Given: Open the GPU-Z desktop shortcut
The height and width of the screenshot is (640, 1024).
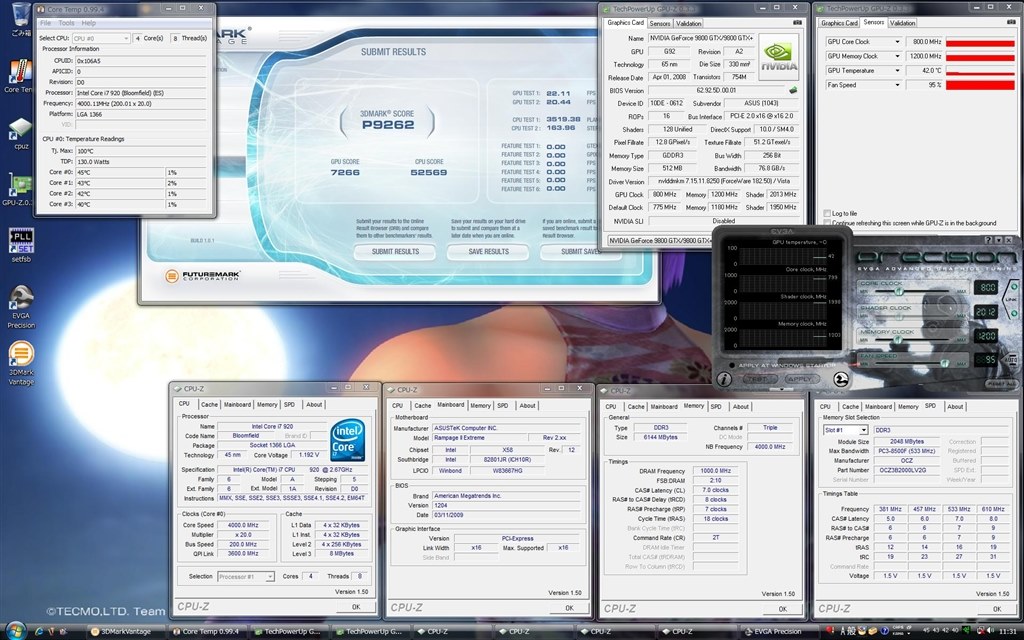Looking at the screenshot, I should point(18,189).
